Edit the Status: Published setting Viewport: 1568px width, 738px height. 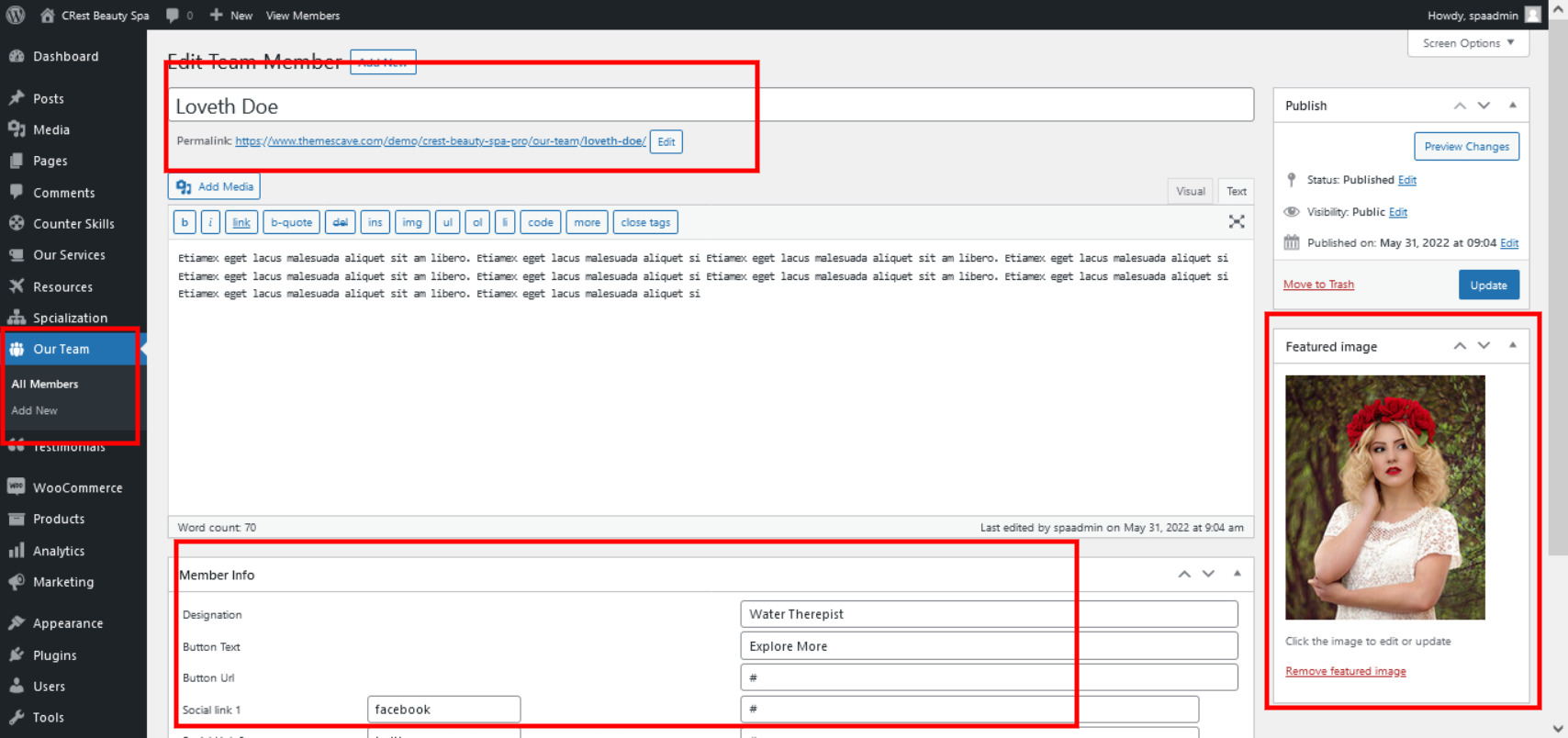[x=1406, y=180]
